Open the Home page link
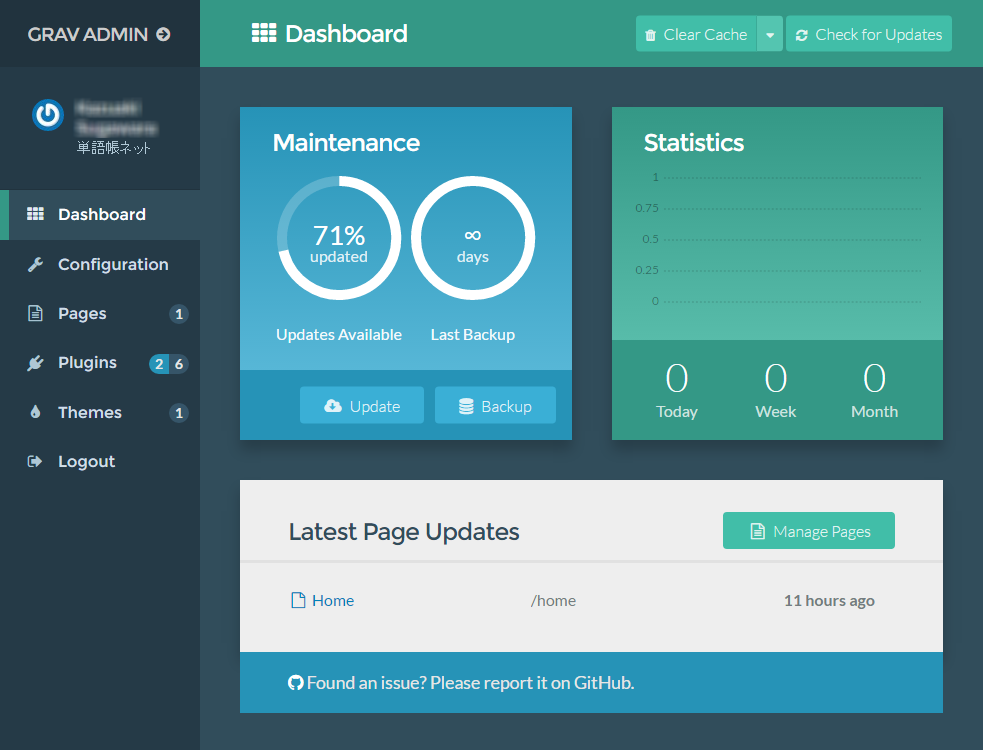This screenshot has height=750, width=983. pyautogui.click(x=332, y=601)
